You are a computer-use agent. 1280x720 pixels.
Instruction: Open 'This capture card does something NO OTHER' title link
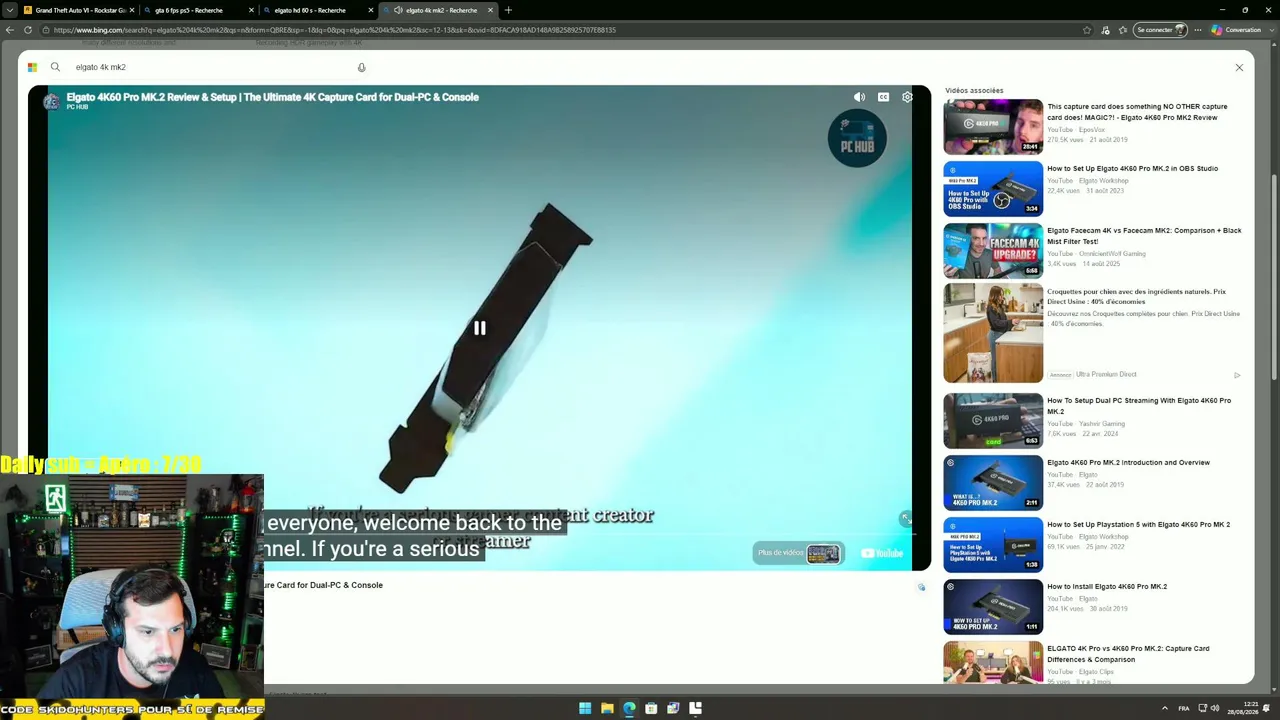pyautogui.click(x=1137, y=112)
